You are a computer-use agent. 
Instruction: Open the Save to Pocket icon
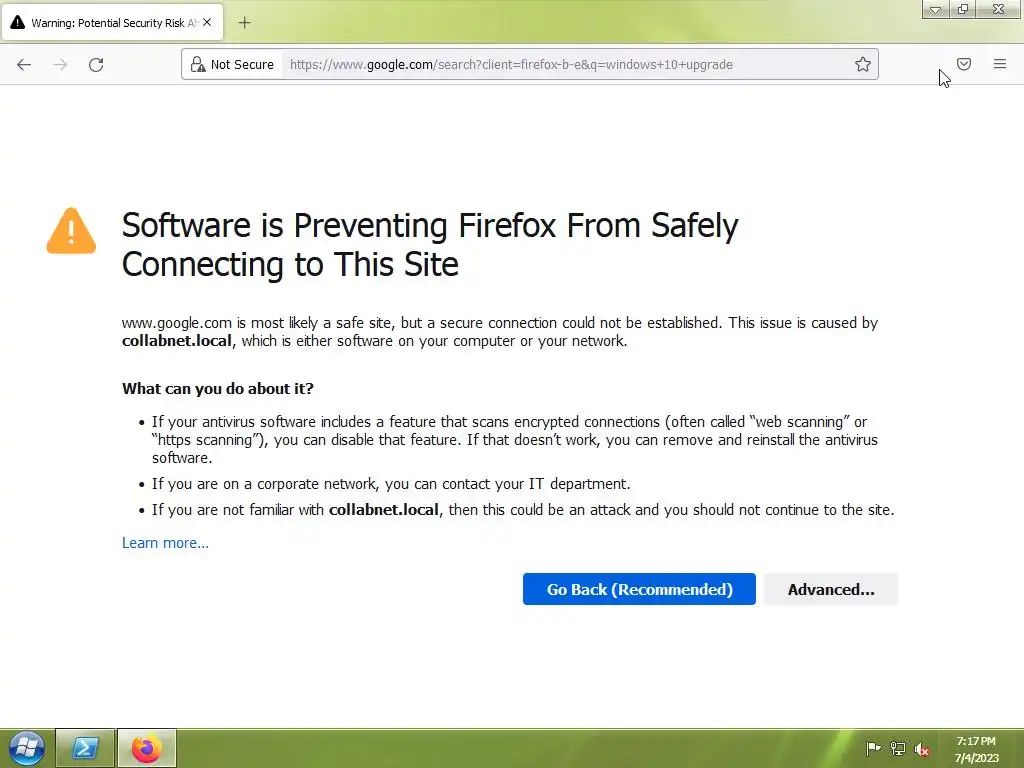click(x=964, y=64)
